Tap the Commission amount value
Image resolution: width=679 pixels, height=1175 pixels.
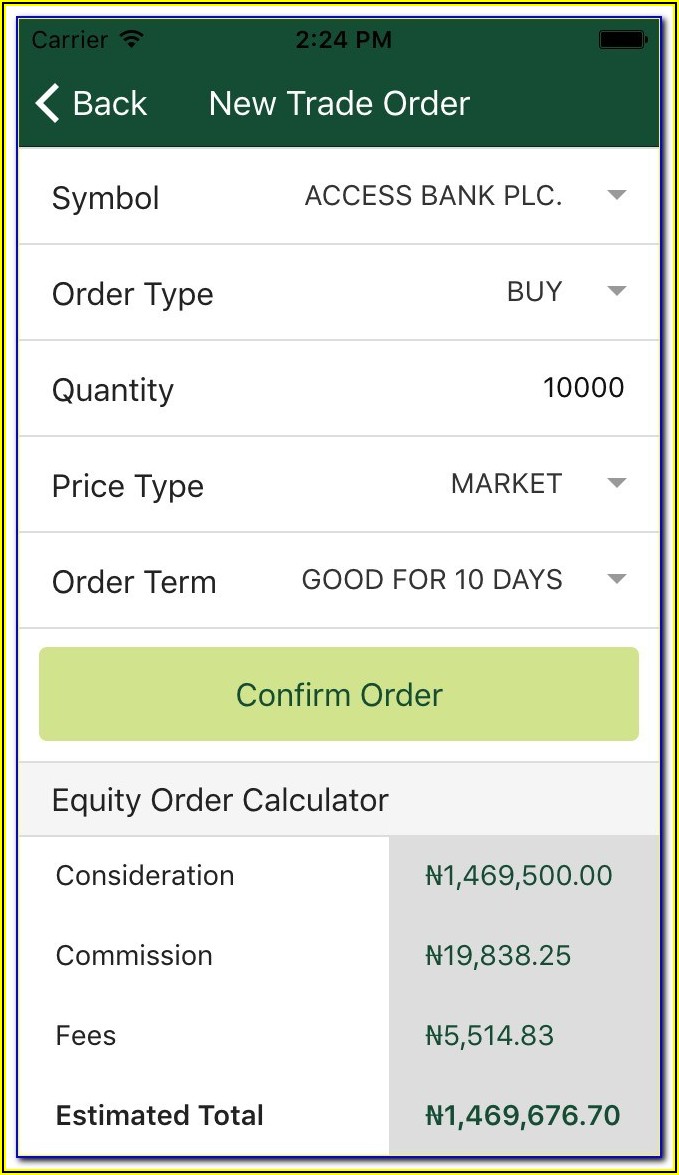tap(498, 956)
